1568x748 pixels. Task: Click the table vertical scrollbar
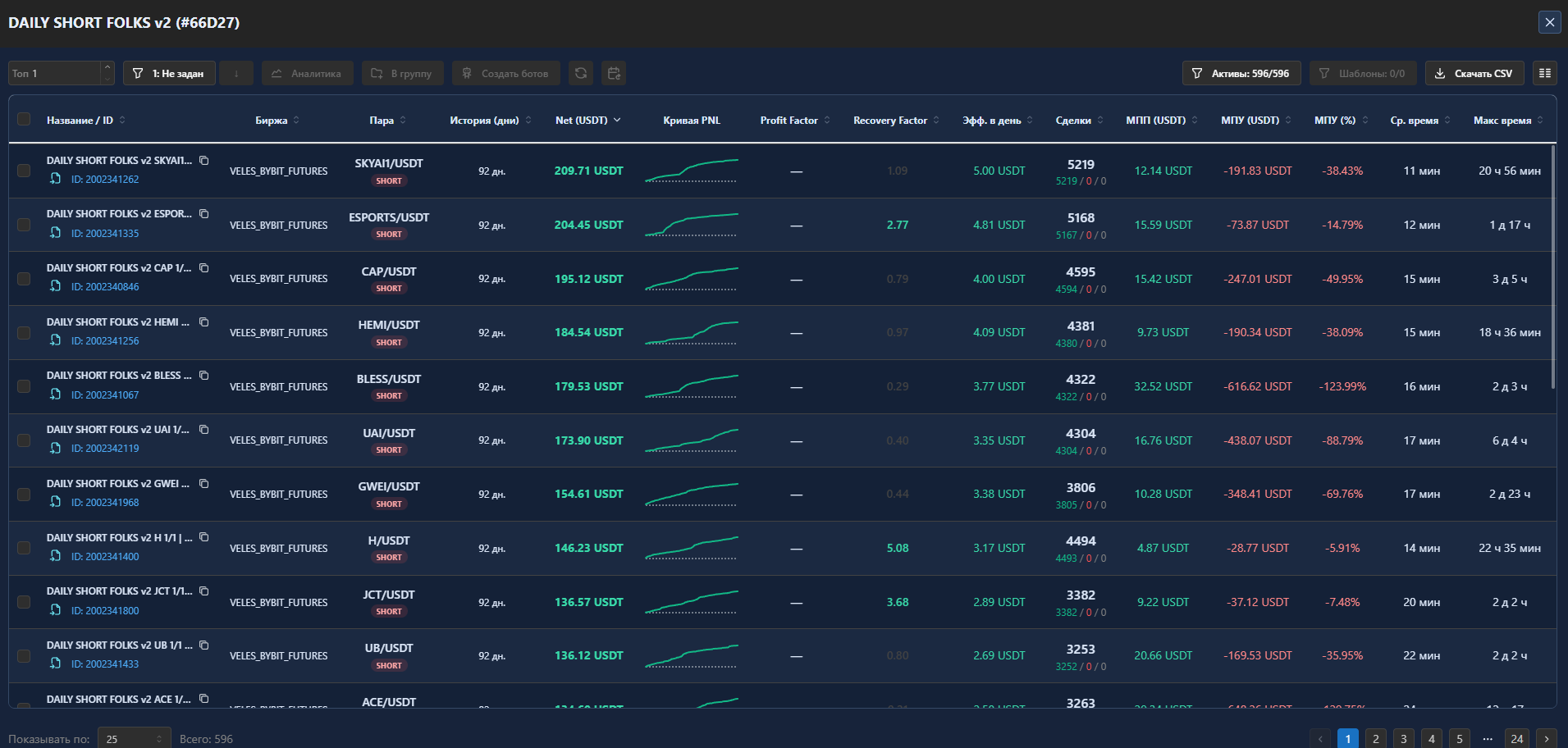pyautogui.click(x=1553, y=267)
